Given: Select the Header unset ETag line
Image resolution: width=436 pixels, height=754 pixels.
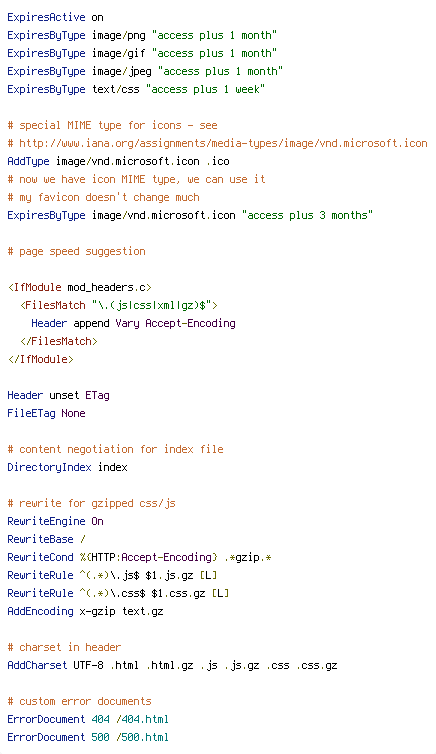Looking at the screenshot, I should tap(58, 395).
